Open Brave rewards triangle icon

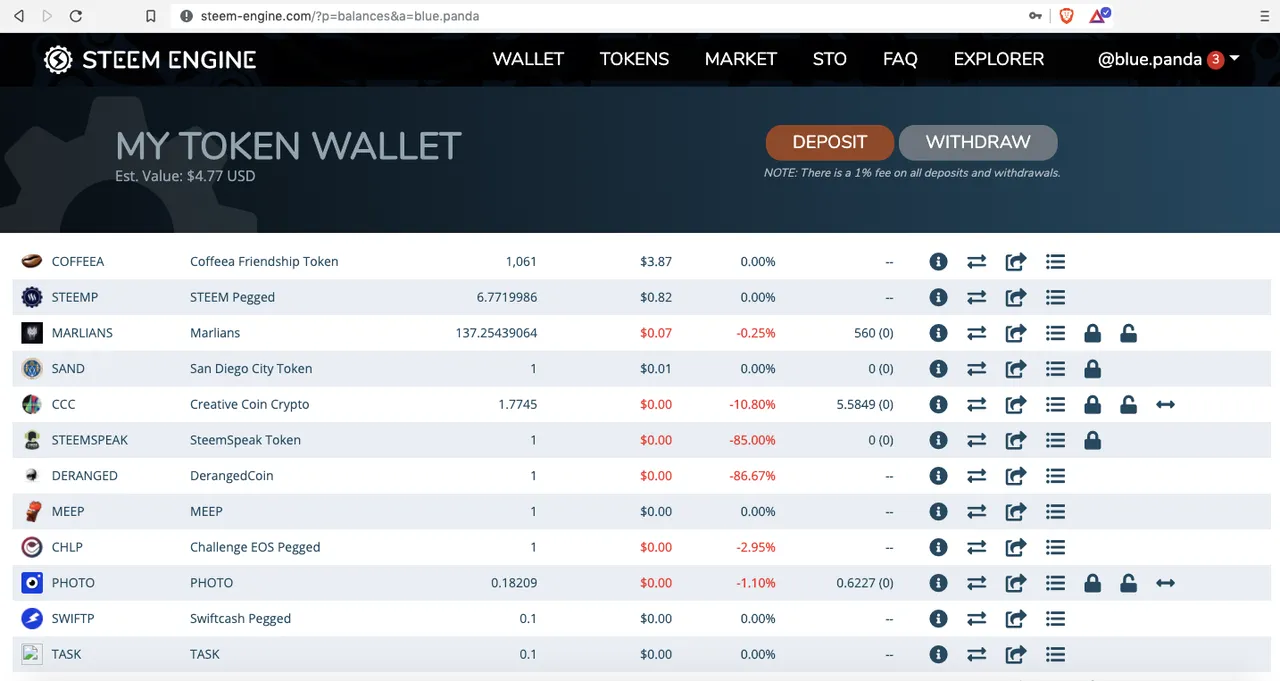[1099, 16]
